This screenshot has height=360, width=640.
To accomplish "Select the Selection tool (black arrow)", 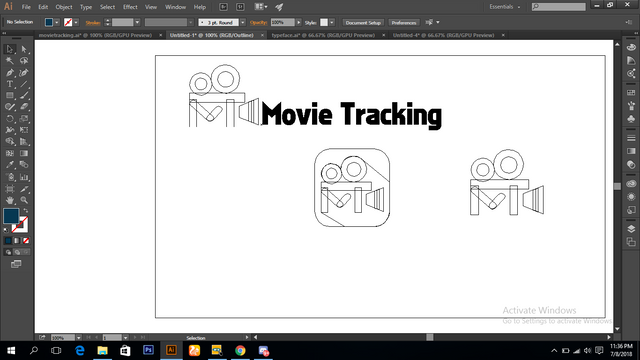I will (x=10, y=49).
